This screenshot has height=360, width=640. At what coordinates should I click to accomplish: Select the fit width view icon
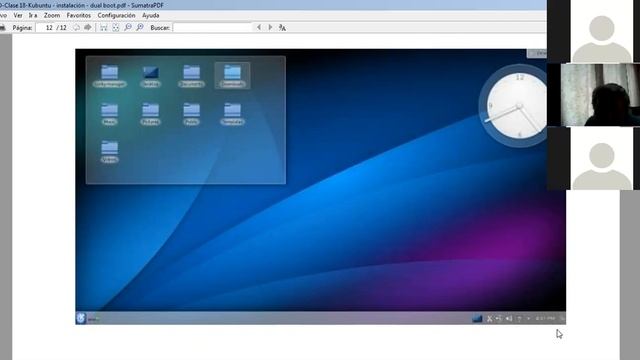(x=104, y=27)
